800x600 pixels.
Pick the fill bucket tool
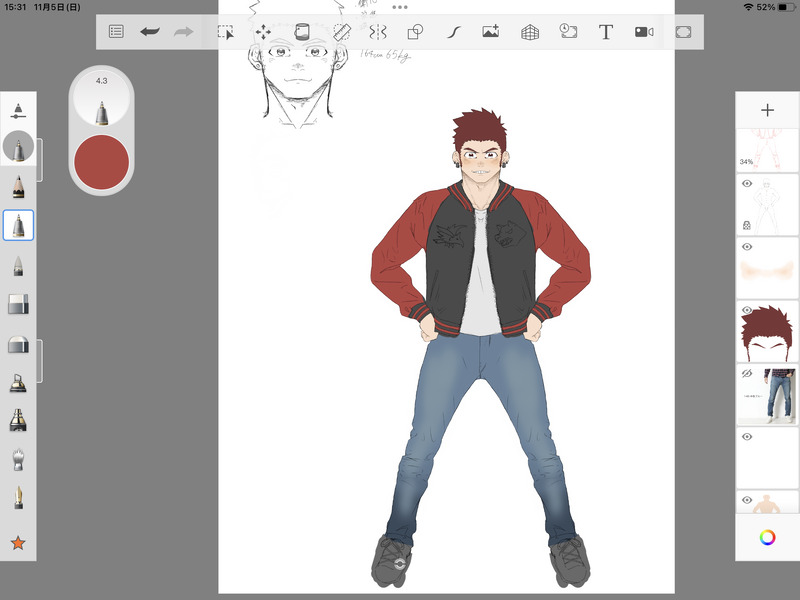click(x=302, y=32)
